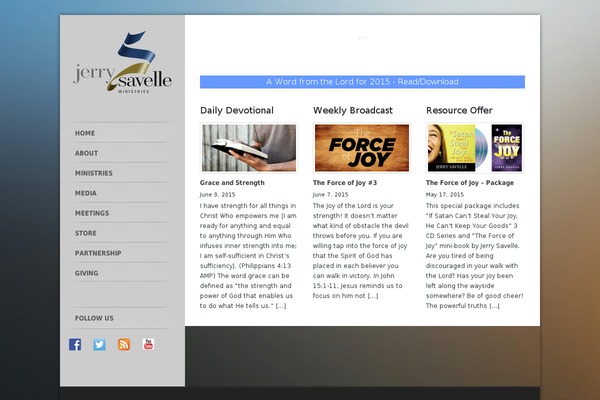600x400 pixels.
Task: Open the Giving menu item
Action: (86, 273)
